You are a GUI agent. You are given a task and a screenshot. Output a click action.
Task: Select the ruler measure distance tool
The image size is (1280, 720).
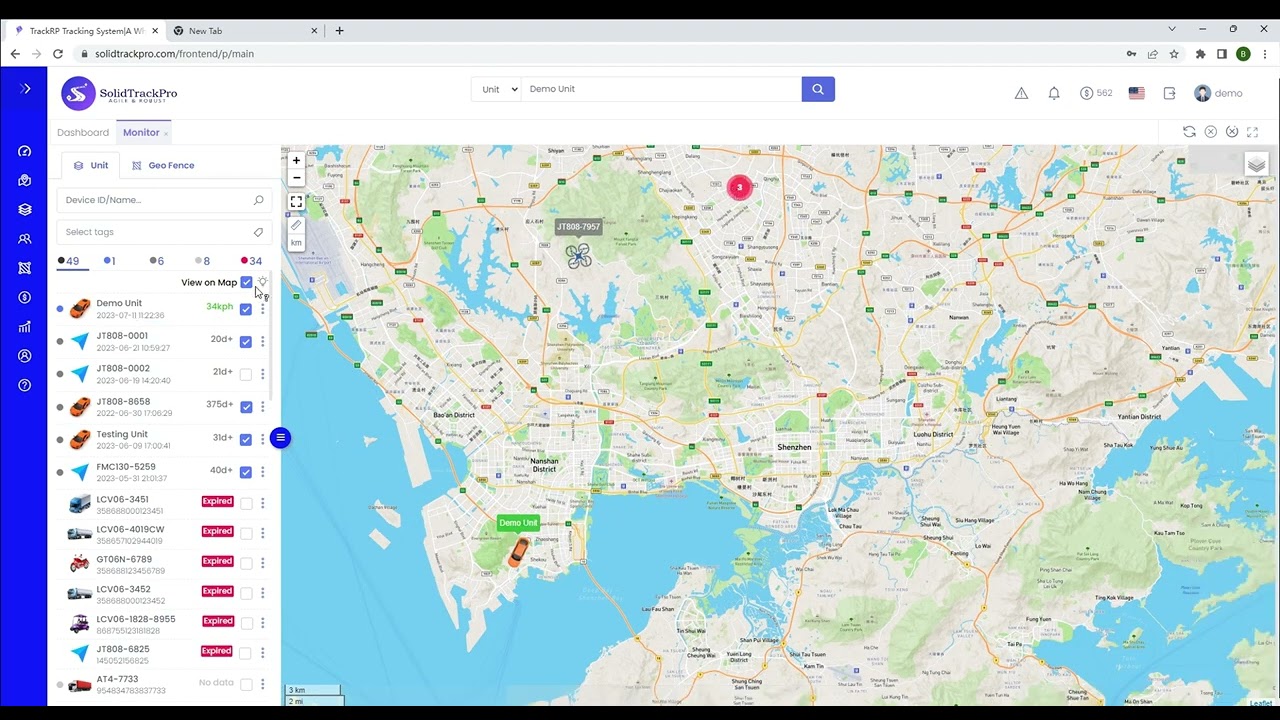[x=296, y=225]
